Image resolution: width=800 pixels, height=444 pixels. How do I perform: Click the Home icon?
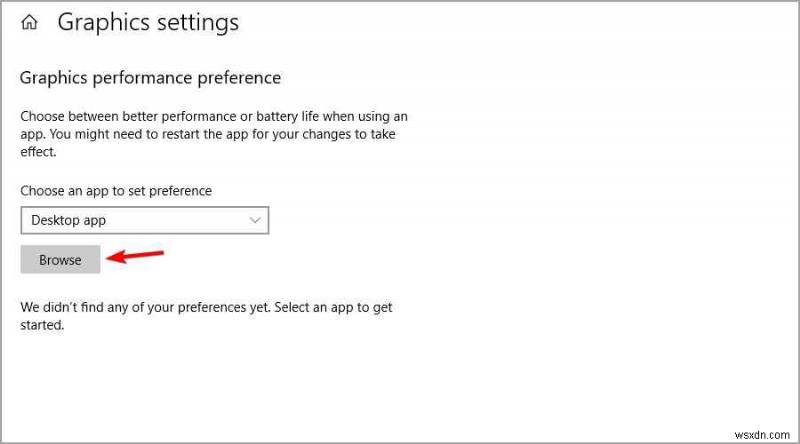click(30, 22)
